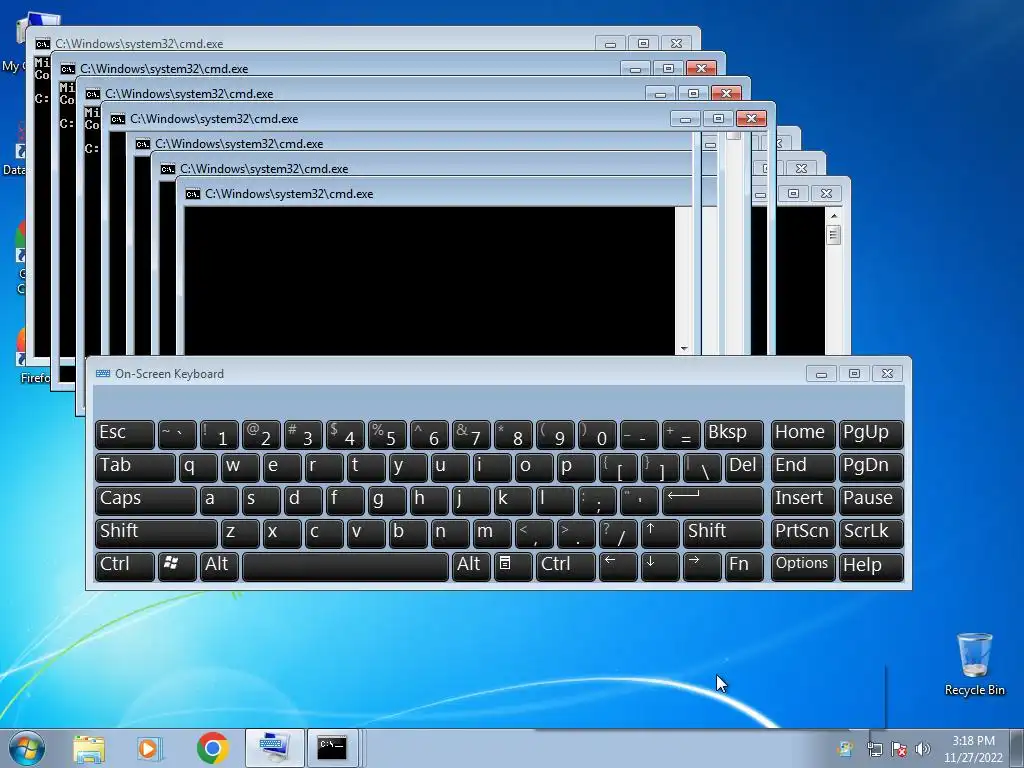Screen dimensions: 1024x768
Task: Click the backslash key
Action: [x=702, y=467]
